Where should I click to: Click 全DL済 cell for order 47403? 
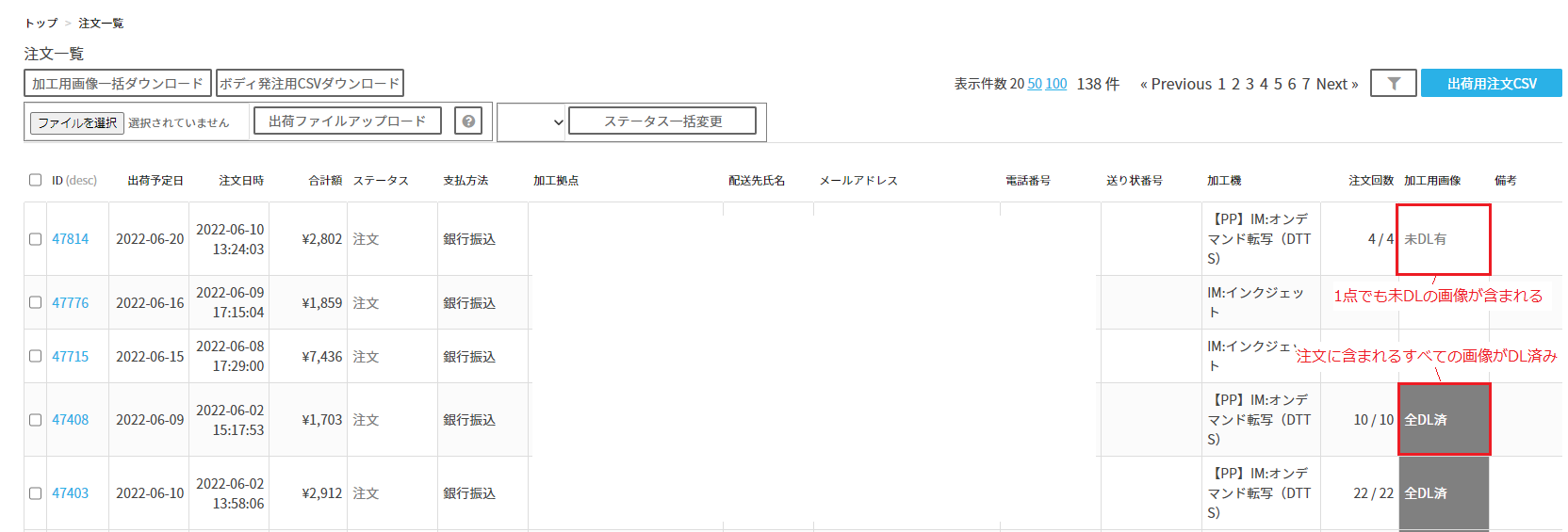point(1444,493)
